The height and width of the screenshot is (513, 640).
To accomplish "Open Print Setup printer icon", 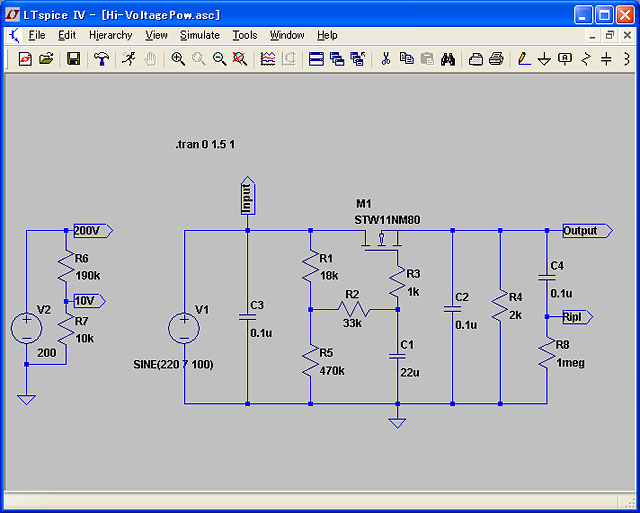I will click(476, 60).
